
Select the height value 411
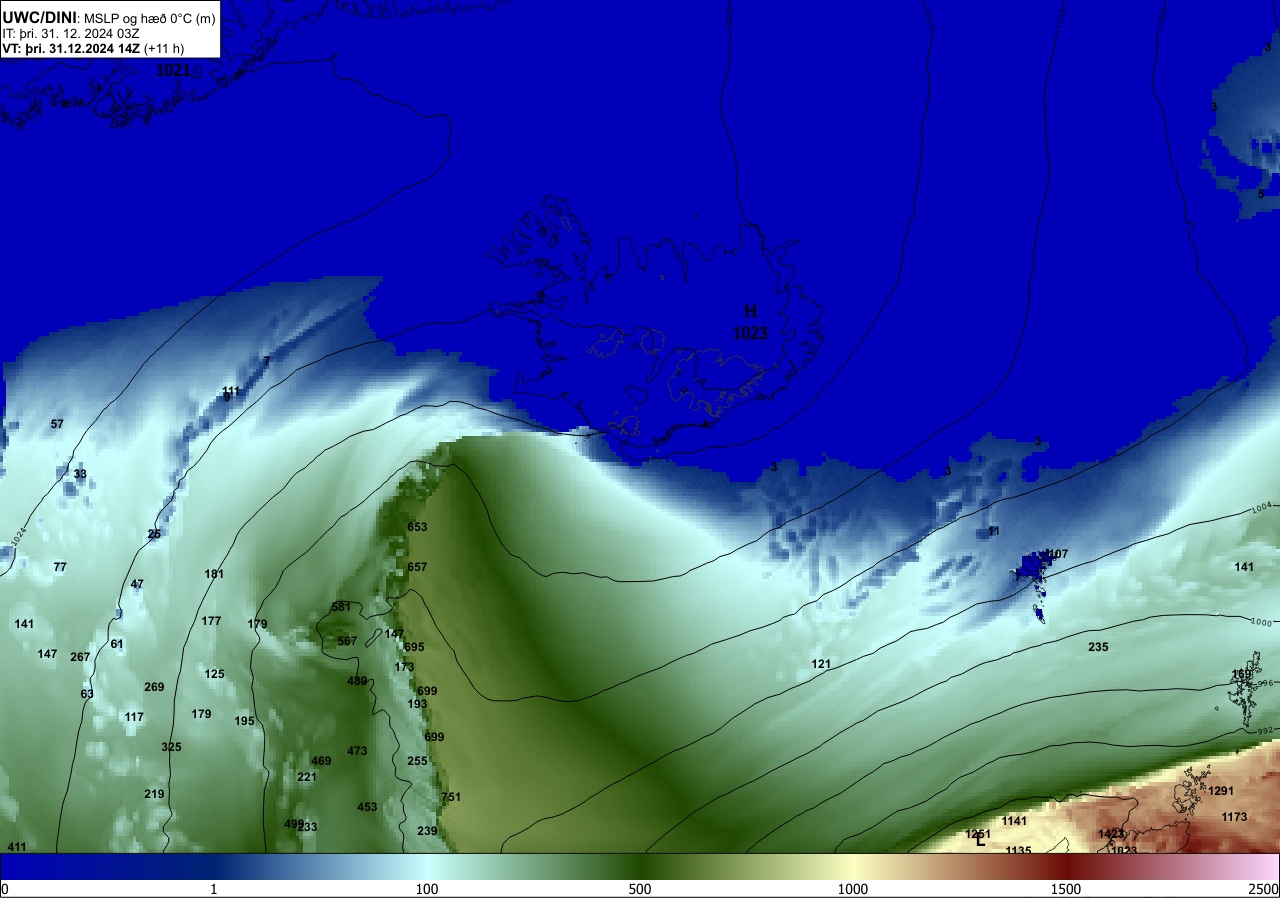pyautogui.click(x=17, y=847)
